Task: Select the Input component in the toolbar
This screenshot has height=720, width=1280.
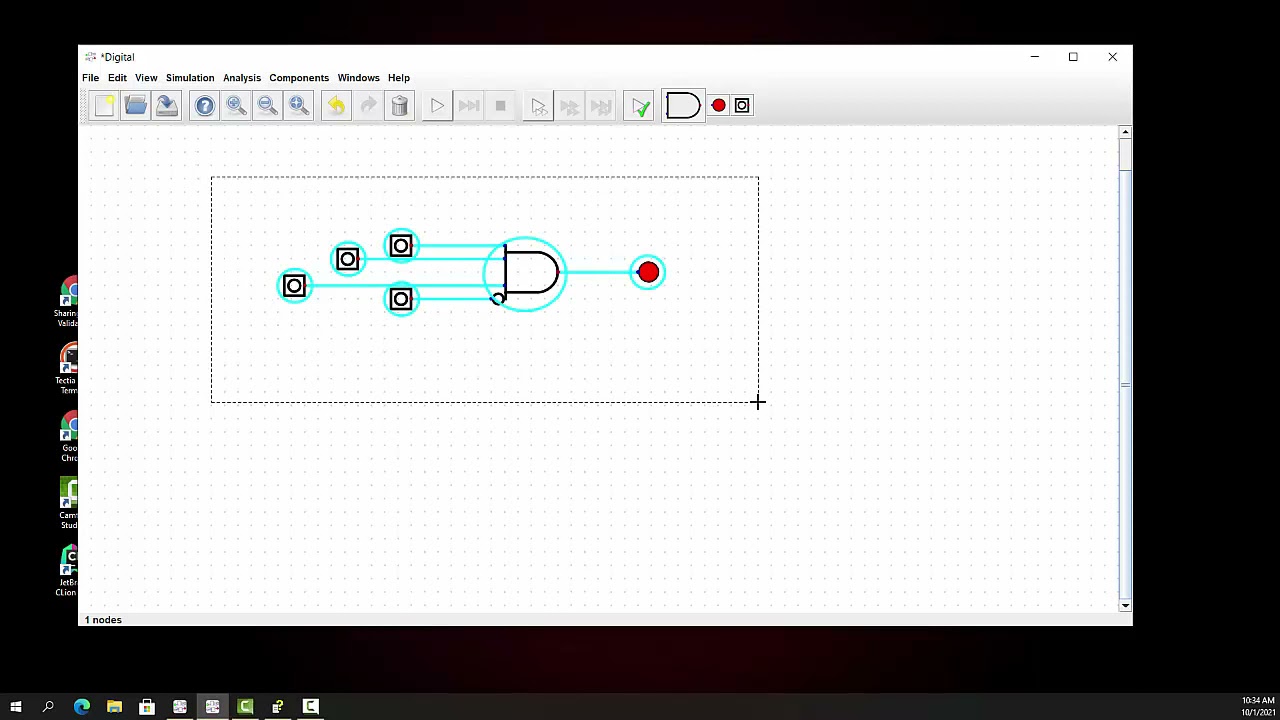Action: [742, 106]
